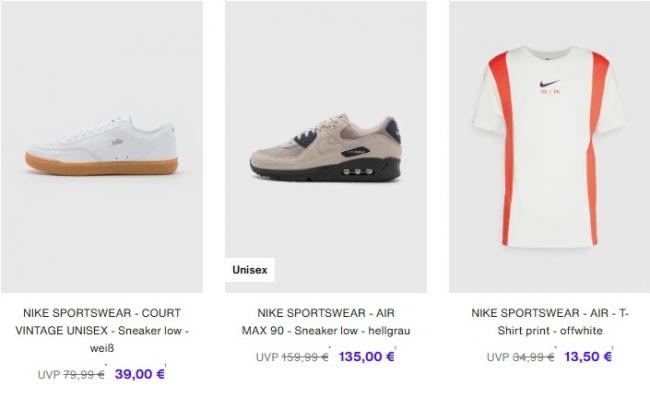Click the air bubble sole of Air Max 90
650x409 pixels.
357,171
